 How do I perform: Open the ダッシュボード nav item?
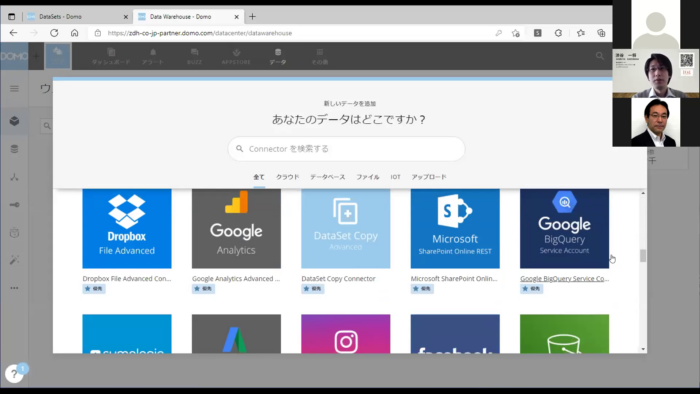(111, 57)
